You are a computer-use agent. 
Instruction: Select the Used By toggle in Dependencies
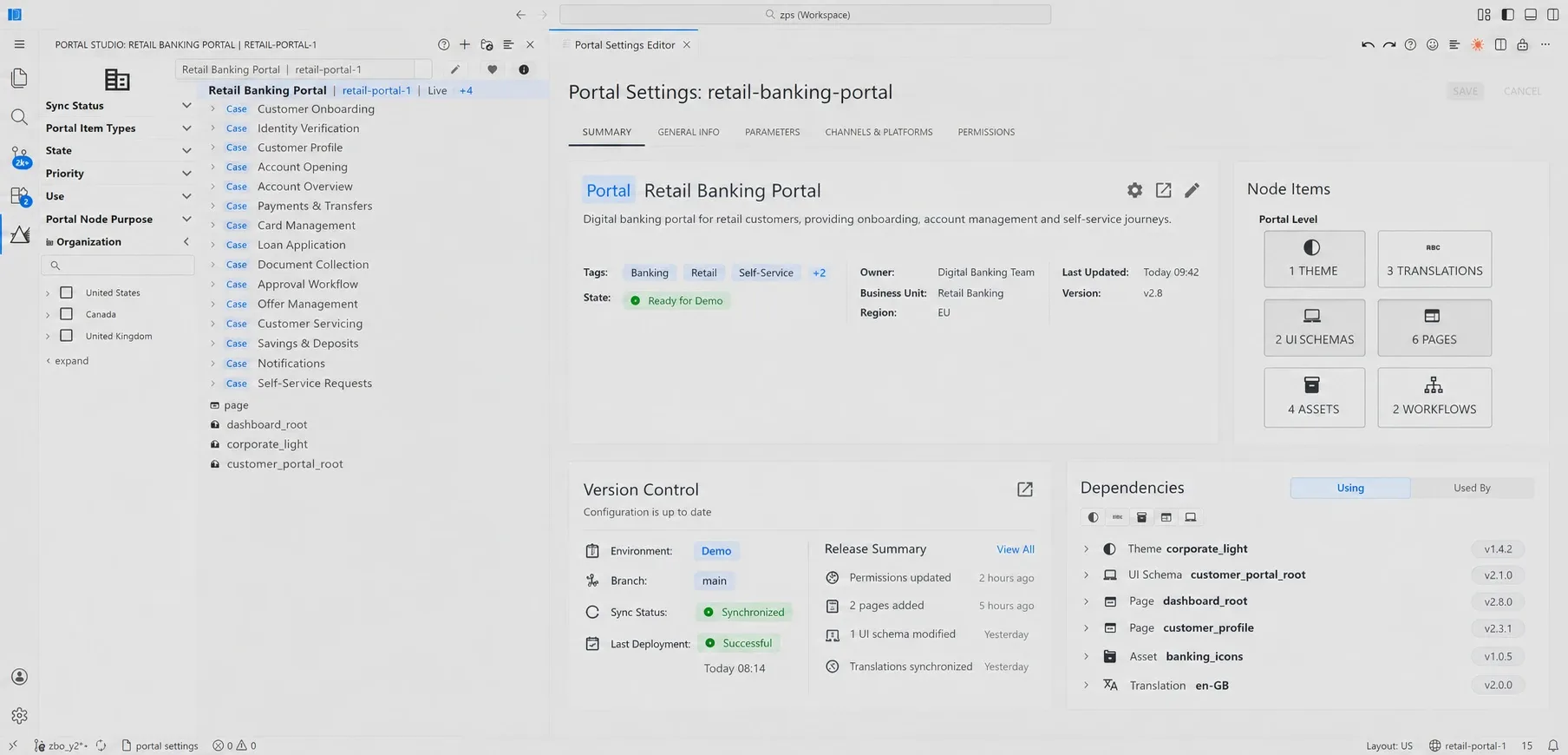[x=1472, y=488]
